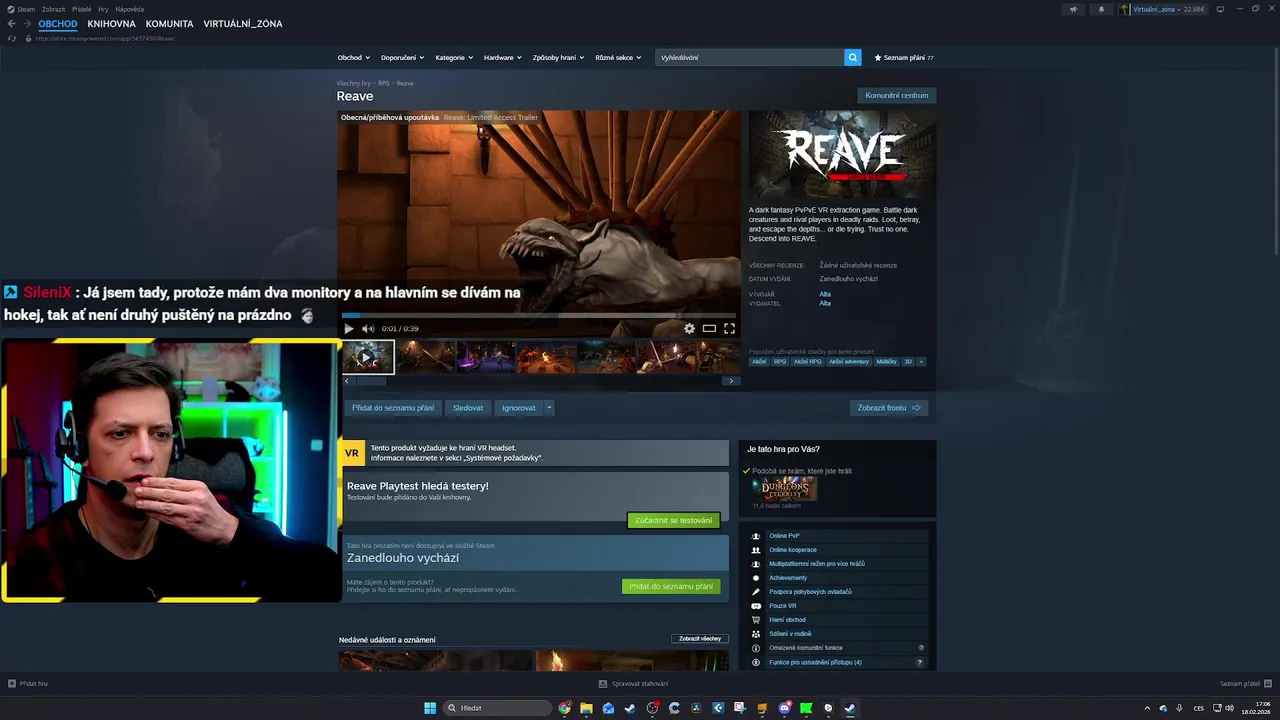
Task: Expand the Způsoby hraní dropdown
Action: click(x=558, y=58)
